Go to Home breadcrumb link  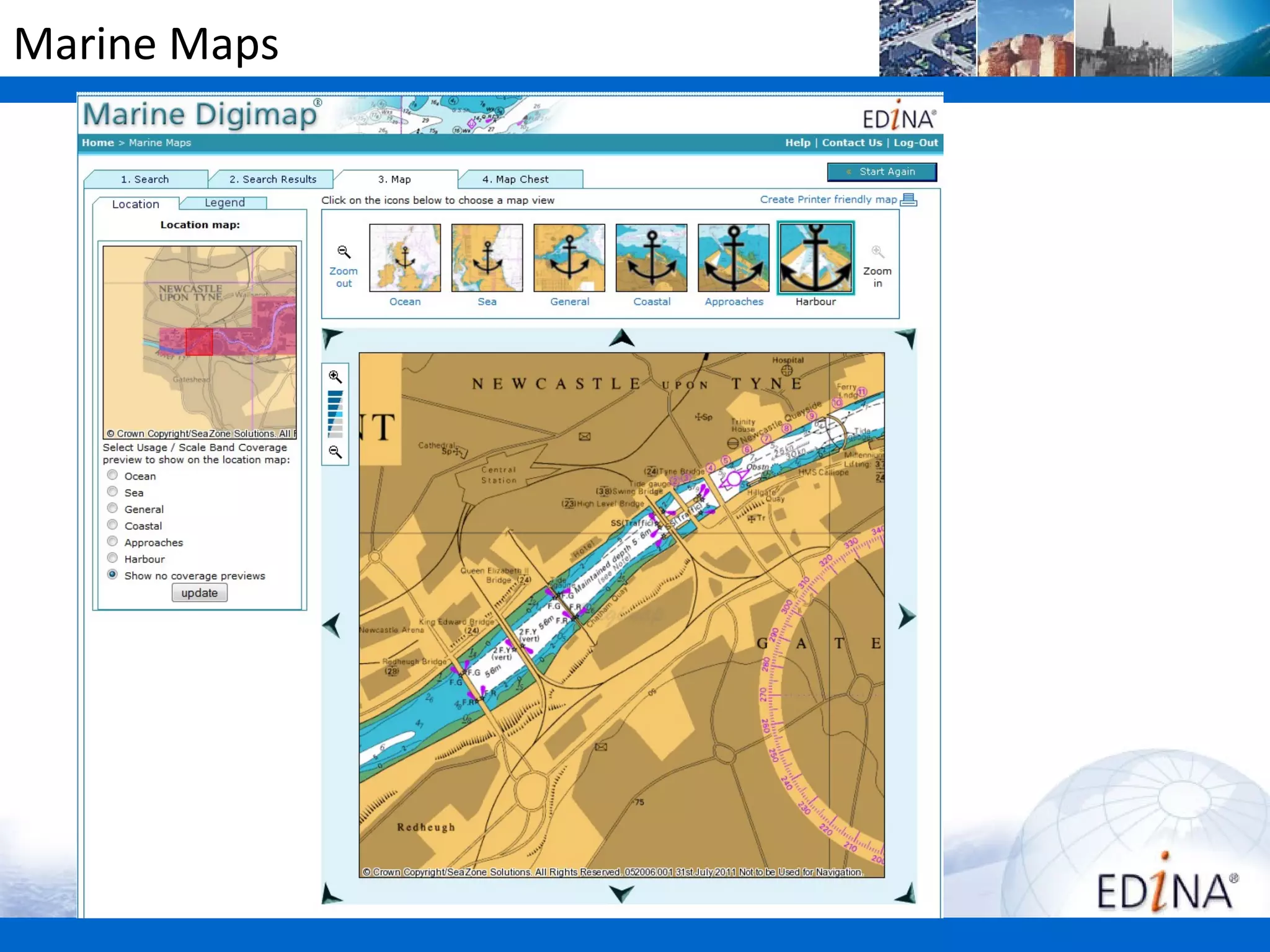point(98,143)
